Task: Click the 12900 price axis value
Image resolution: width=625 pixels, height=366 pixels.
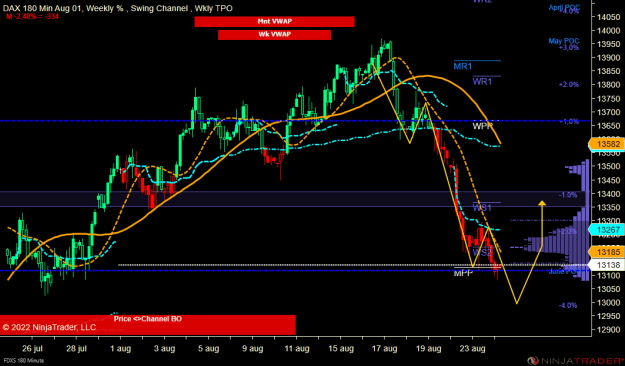Action: (609, 330)
